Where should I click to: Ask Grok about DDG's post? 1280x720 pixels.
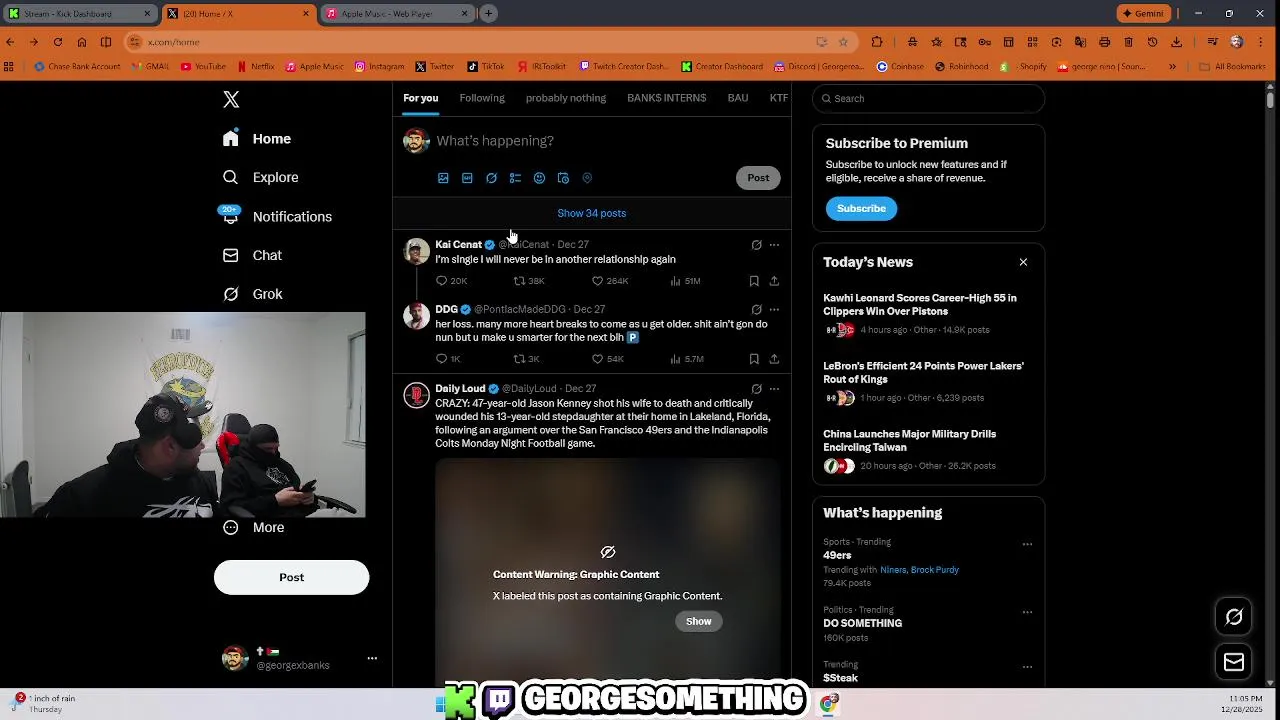click(x=756, y=310)
